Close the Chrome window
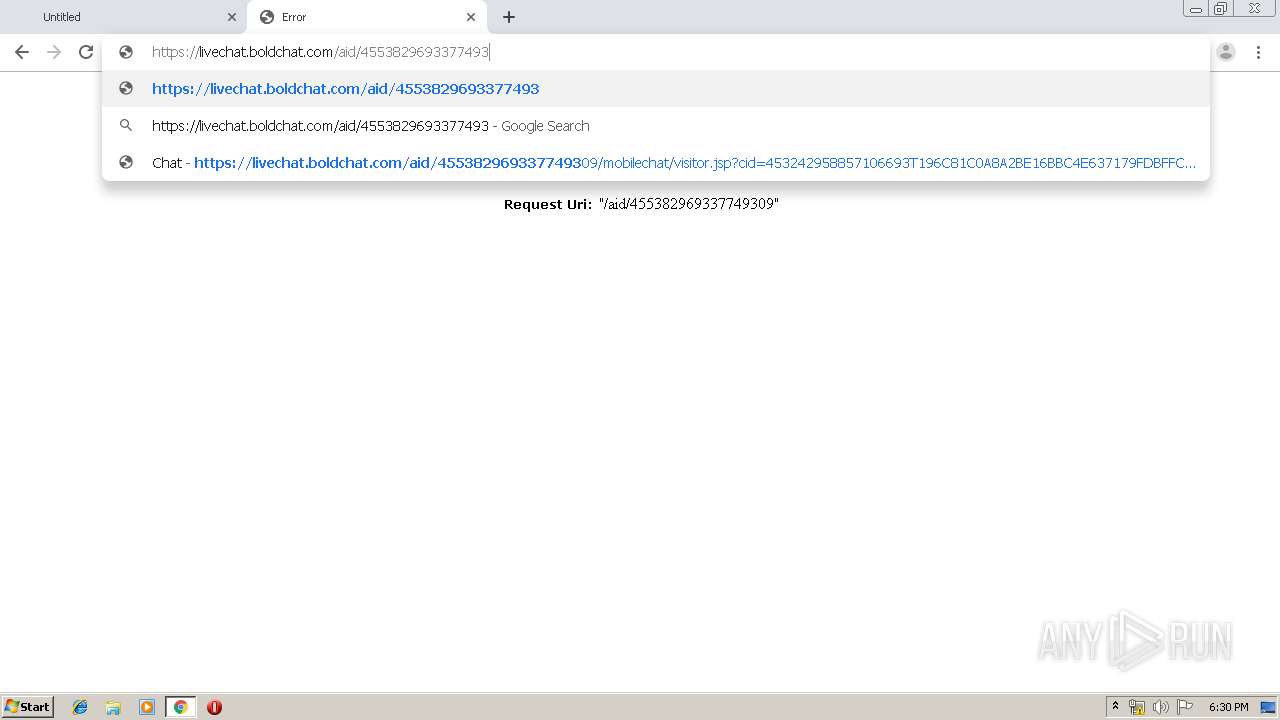The height and width of the screenshot is (720, 1280). pos(1254,9)
